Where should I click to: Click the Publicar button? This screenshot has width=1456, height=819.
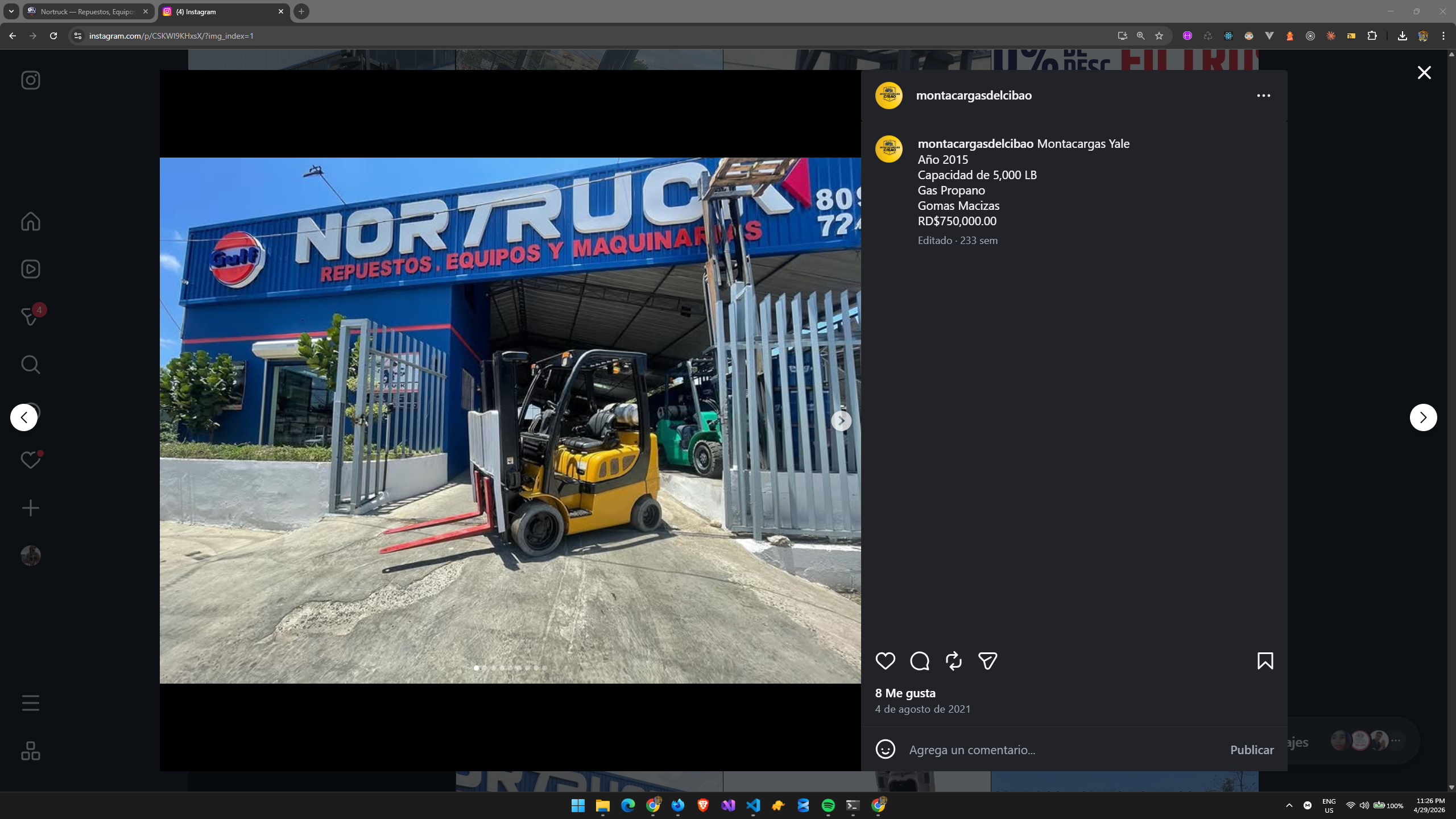click(x=1252, y=750)
